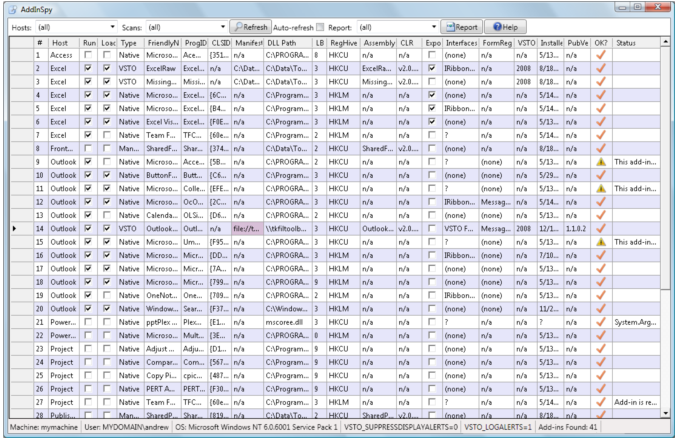Sort by the Type column header

130,43
